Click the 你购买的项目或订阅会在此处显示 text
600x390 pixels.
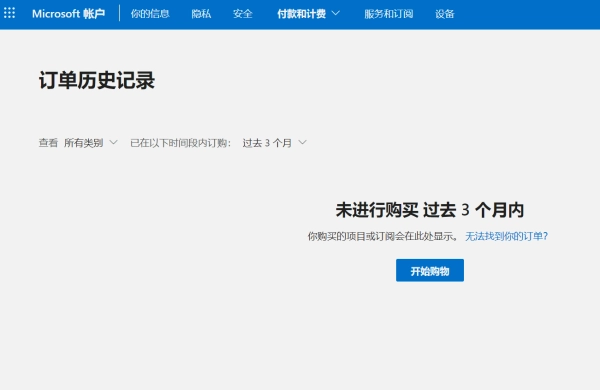pyautogui.click(x=383, y=236)
